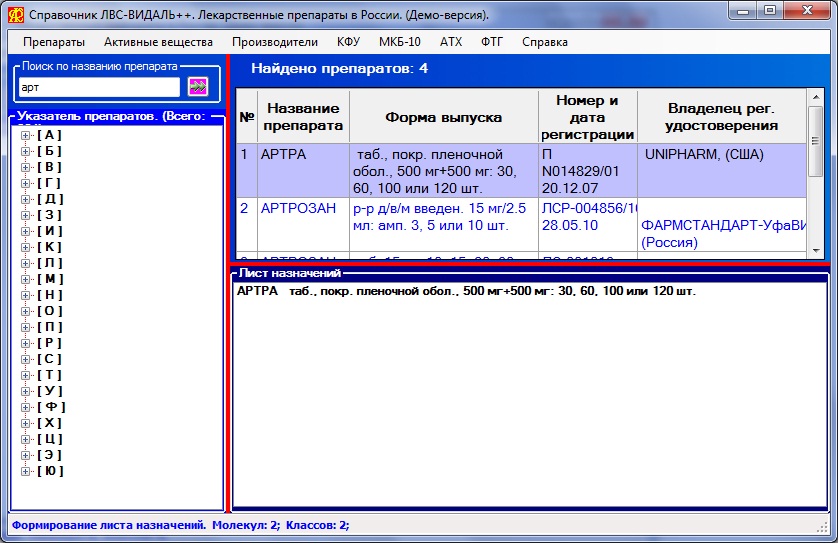Viewport: 838px width, 544px height.
Task: Expand the [ А ] tree node
Action: [25, 136]
